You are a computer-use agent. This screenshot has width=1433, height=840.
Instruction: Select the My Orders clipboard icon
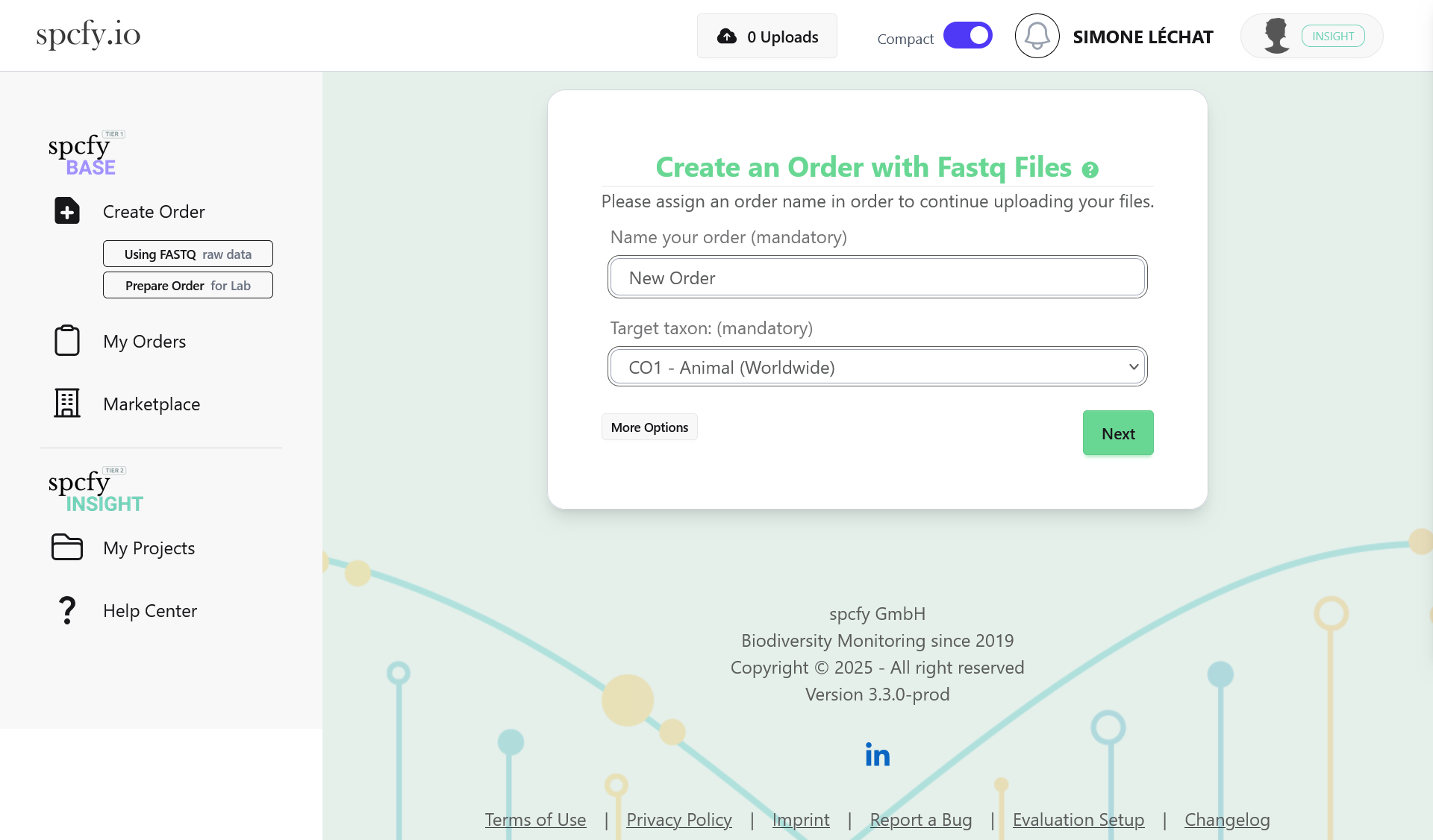click(66, 340)
